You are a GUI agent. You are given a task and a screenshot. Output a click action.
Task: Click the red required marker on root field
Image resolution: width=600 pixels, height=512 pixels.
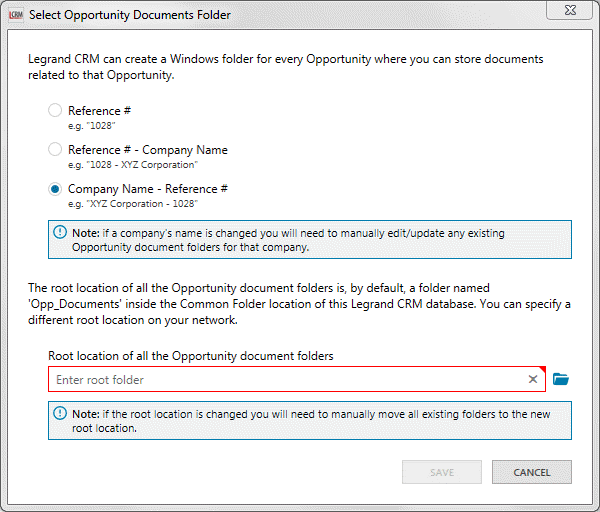click(x=541, y=370)
